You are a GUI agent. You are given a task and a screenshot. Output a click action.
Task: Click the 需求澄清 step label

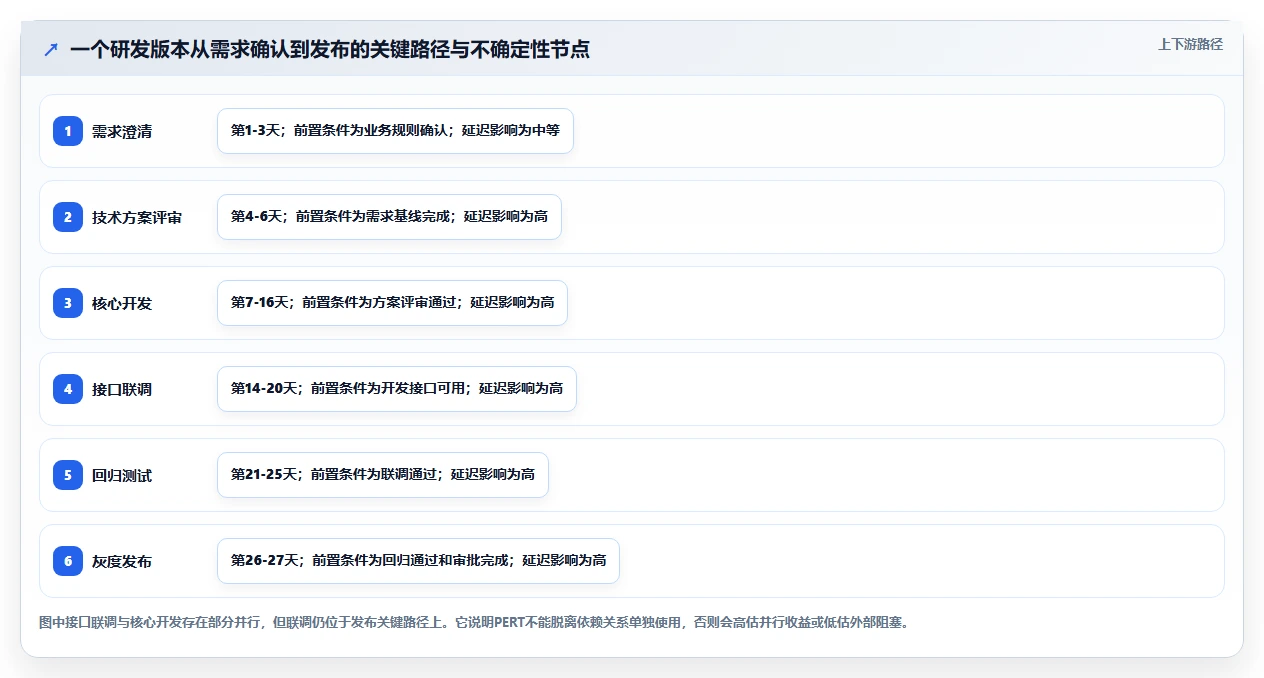[x=122, y=131]
